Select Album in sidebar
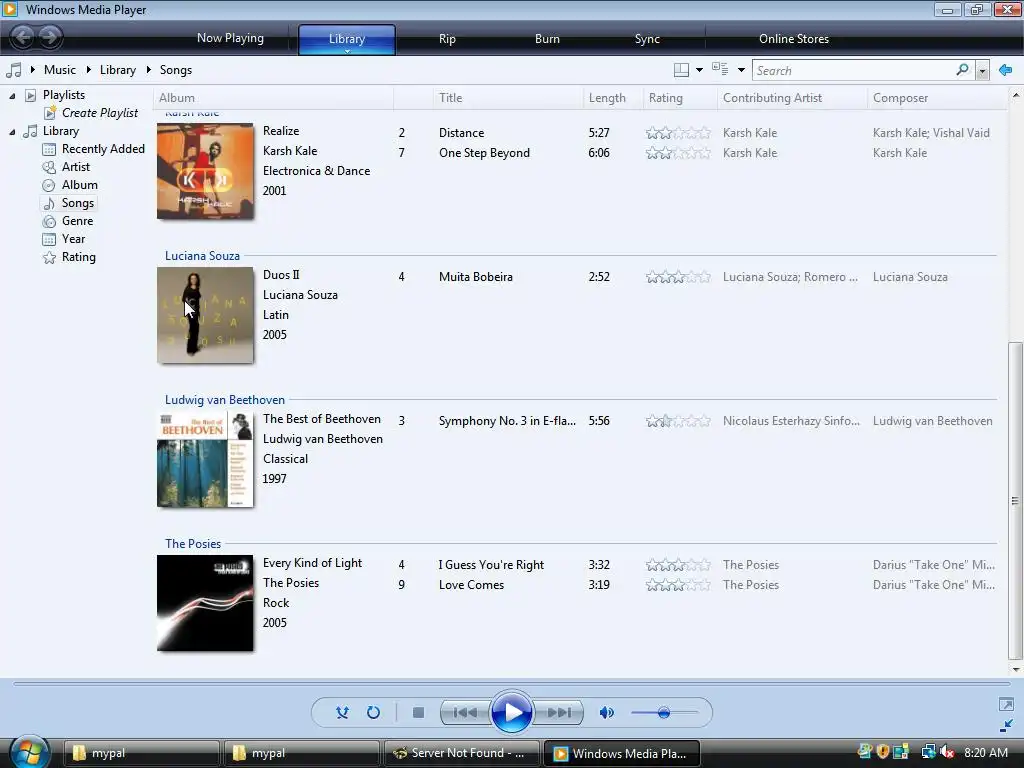The image size is (1024, 768). tap(80, 185)
